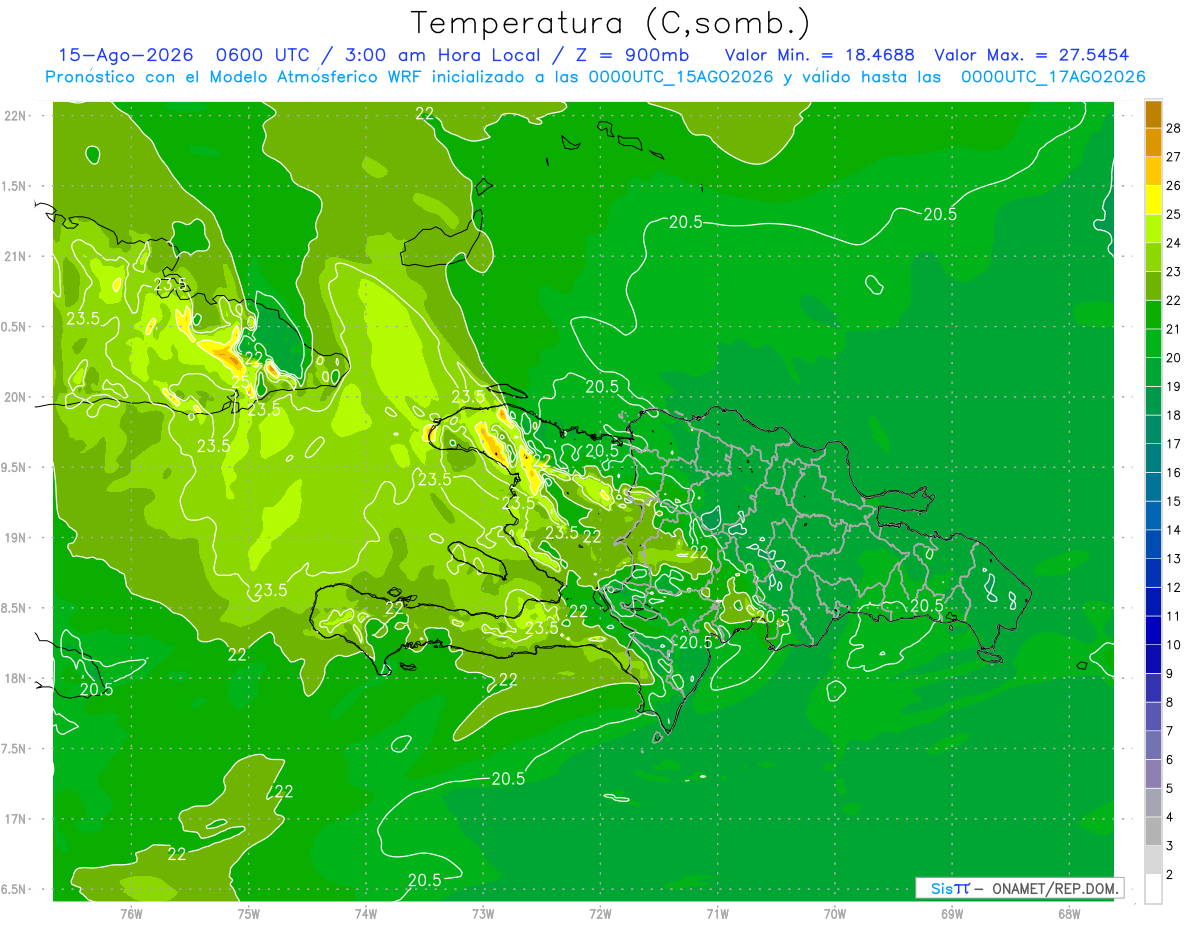Click the '70W' longitude axis label

tap(835, 913)
